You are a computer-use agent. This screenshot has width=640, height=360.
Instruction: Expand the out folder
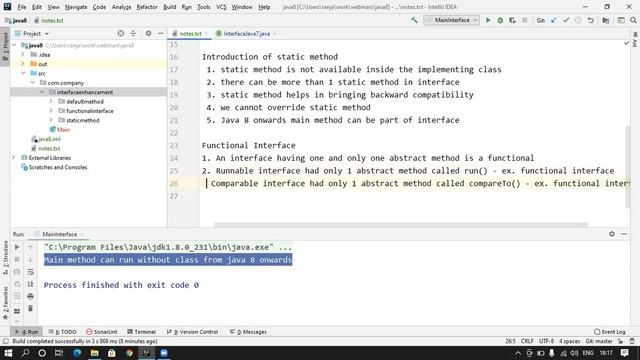(23, 64)
